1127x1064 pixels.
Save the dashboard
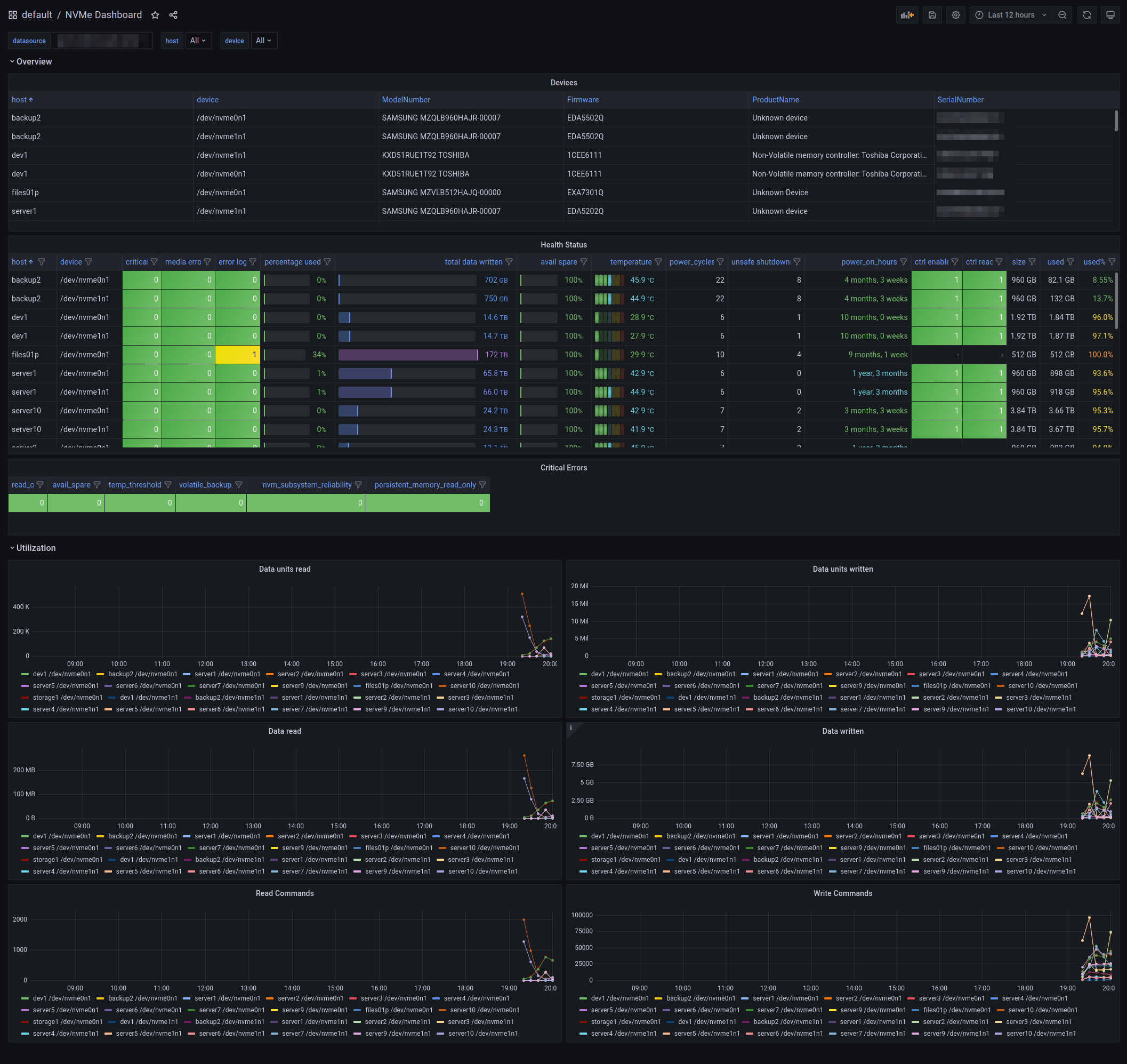(x=931, y=15)
